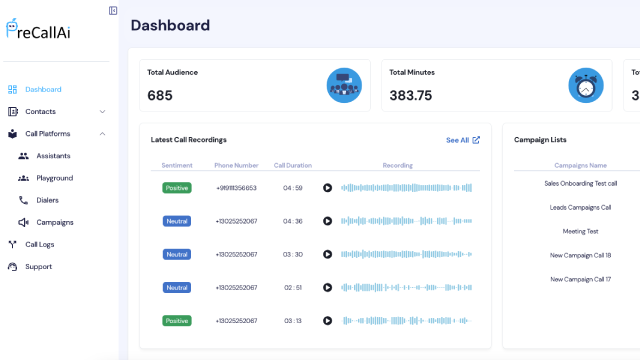The width and height of the screenshot is (640, 360).
Task: Seek in the 02:51 recording waveform
Action: pos(407,287)
